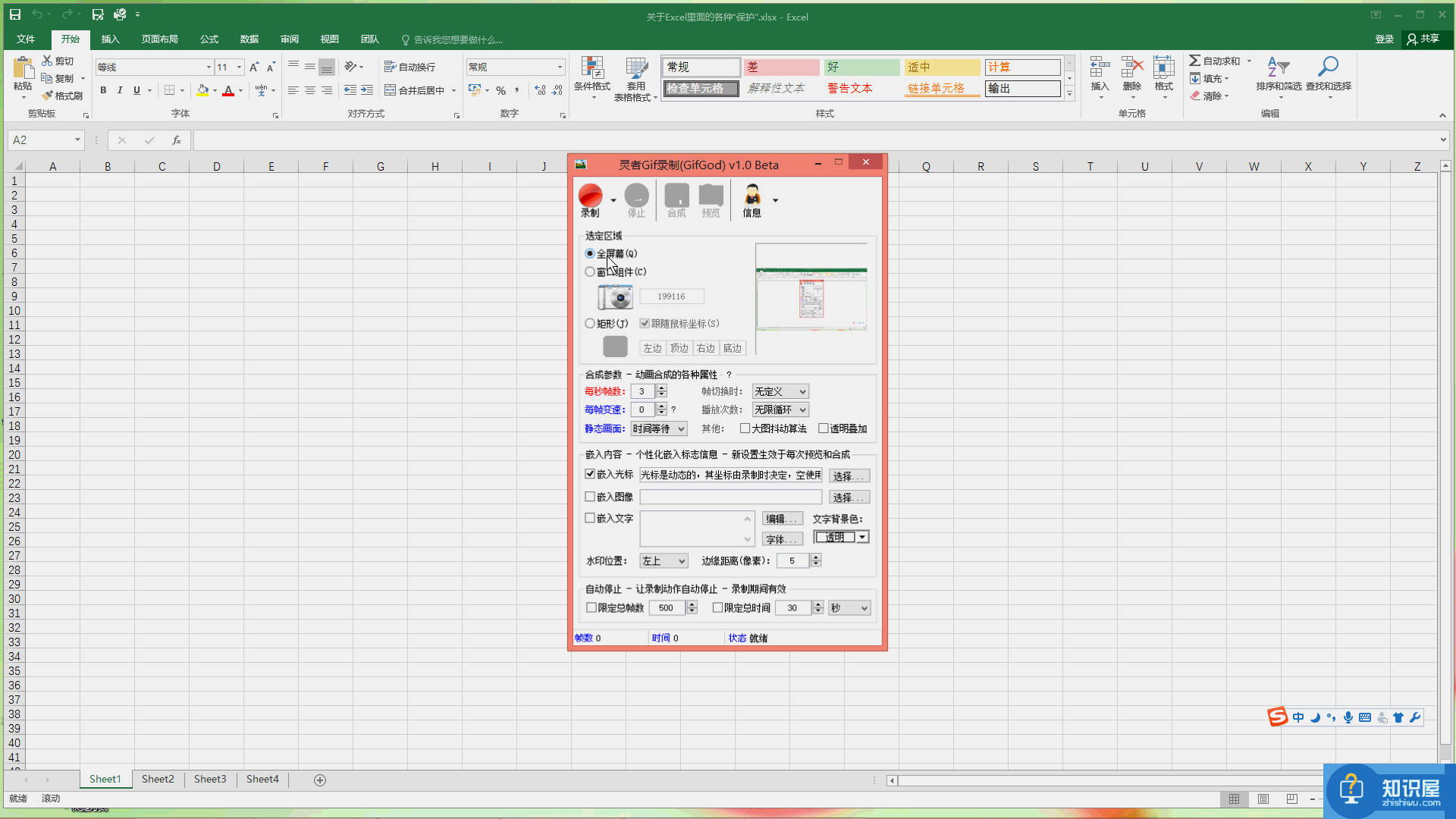Click the Share (共享) button
Screen dimensions: 1456x819
1423,39
